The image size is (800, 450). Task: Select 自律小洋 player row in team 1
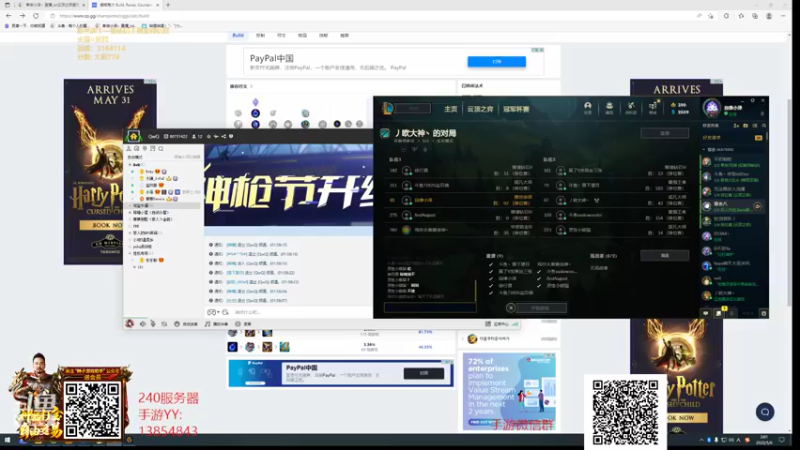(x=461, y=201)
